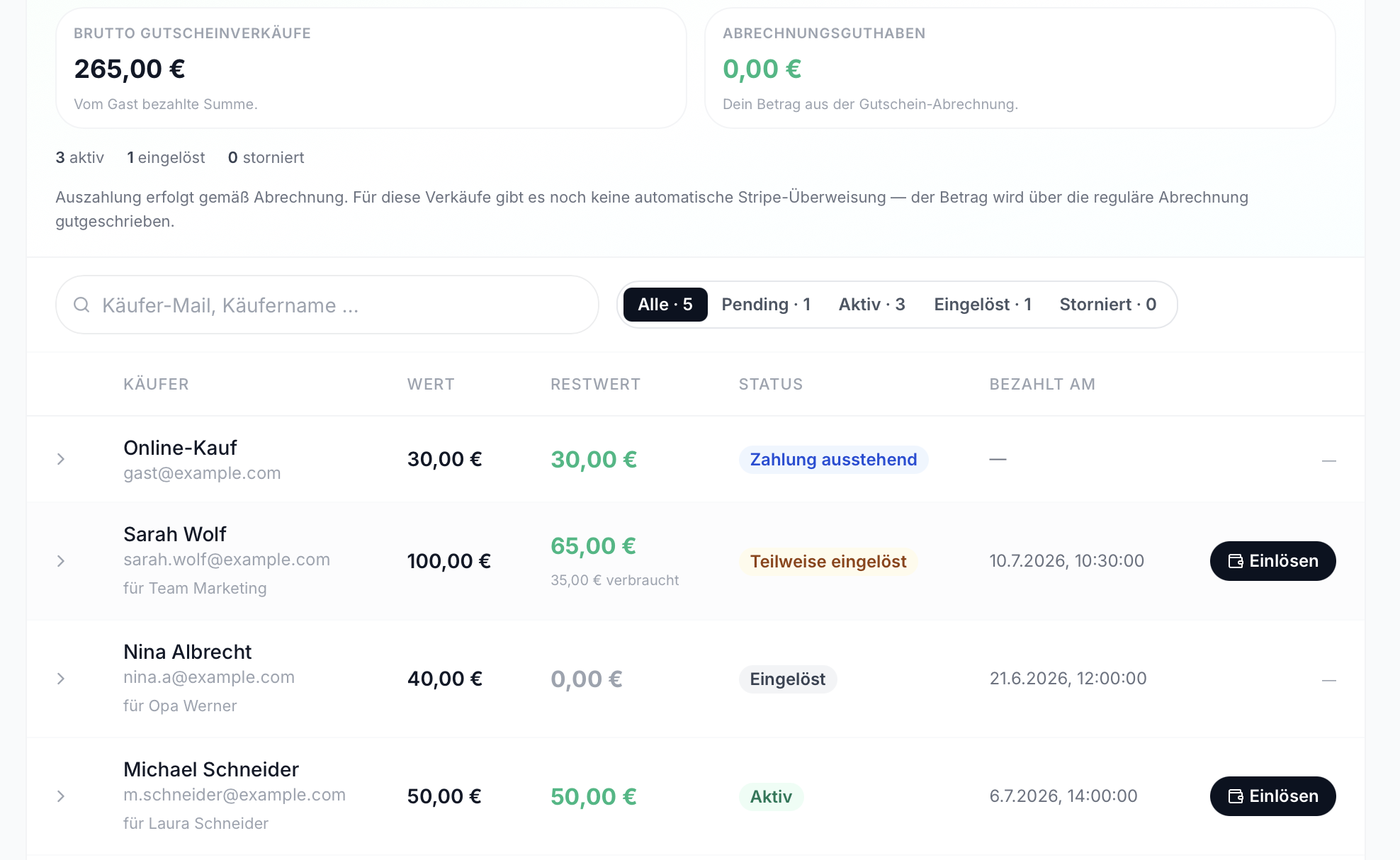The height and width of the screenshot is (860, 1400).
Task: Focus the Käufer-Mail search field
Action: pyautogui.click(x=327, y=305)
